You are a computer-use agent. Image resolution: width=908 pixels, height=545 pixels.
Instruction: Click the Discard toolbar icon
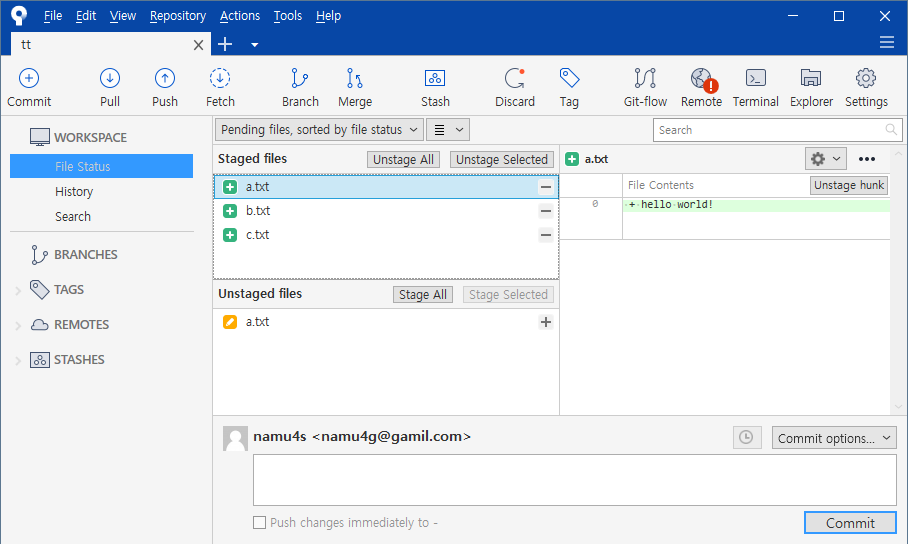(515, 80)
